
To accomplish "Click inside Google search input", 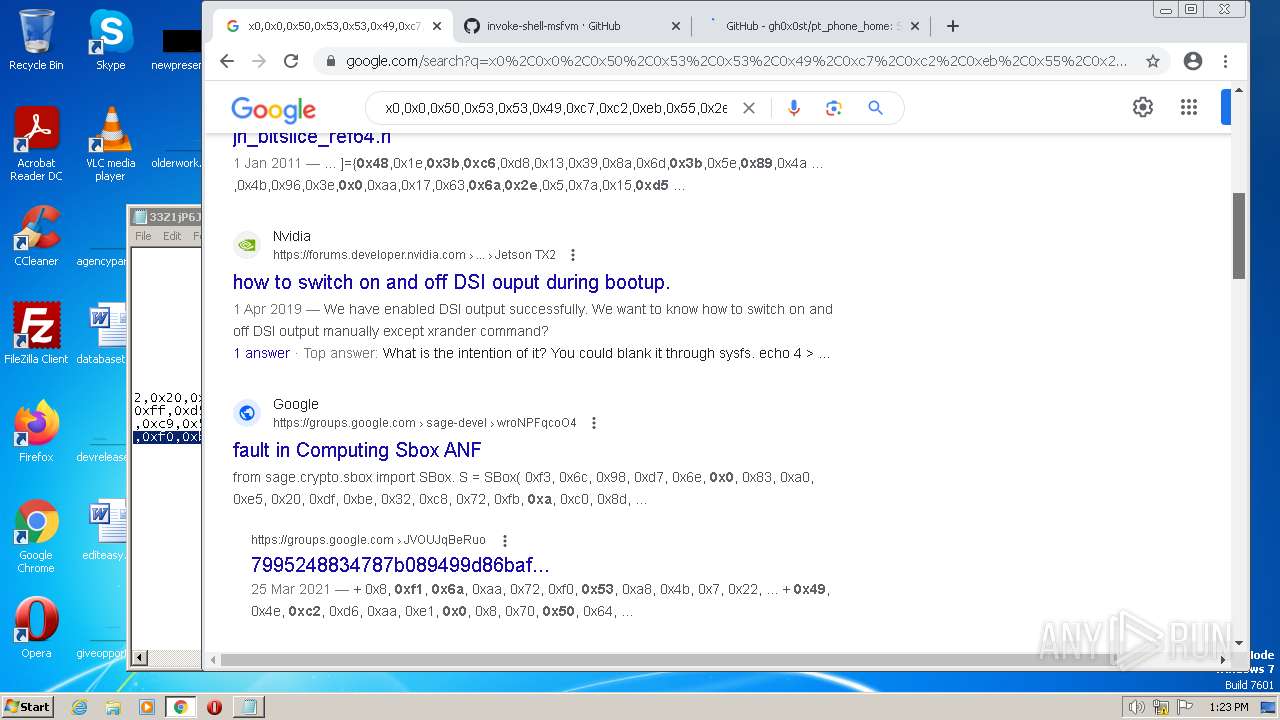I will tap(556, 108).
